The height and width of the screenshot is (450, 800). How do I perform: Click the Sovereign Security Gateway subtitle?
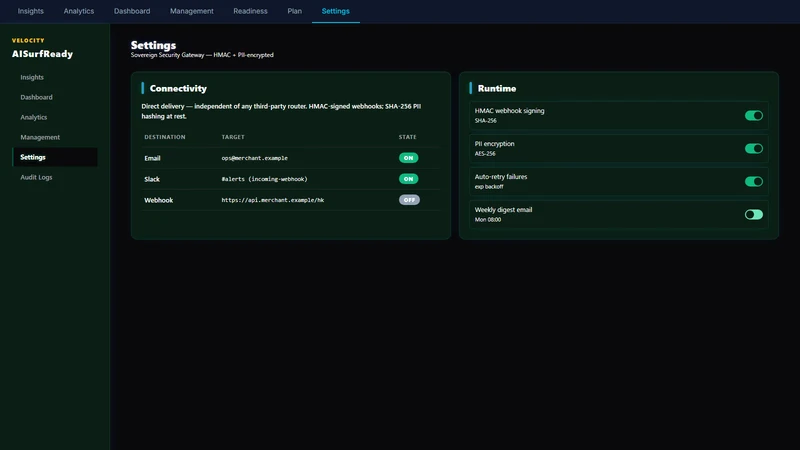click(x=202, y=55)
